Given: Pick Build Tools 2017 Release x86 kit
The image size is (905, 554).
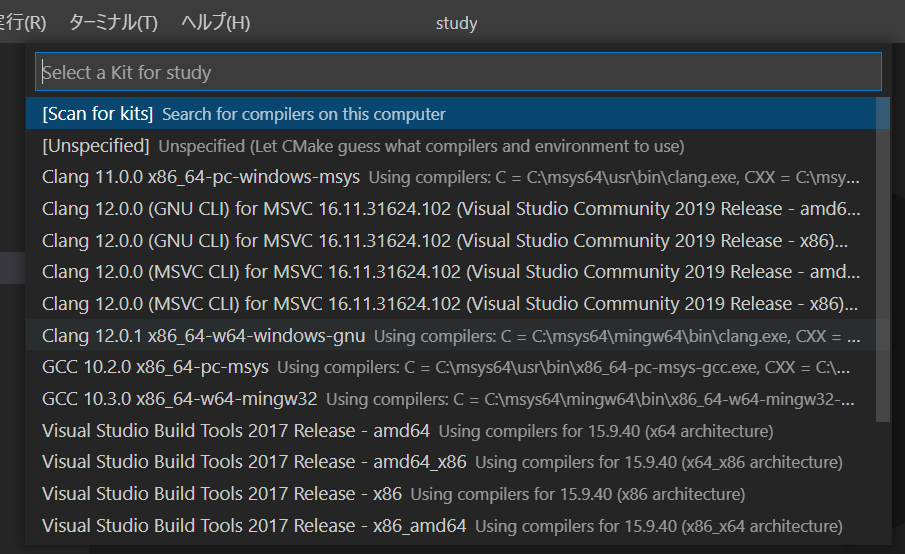Looking at the screenshot, I should pyautogui.click(x=451, y=494).
